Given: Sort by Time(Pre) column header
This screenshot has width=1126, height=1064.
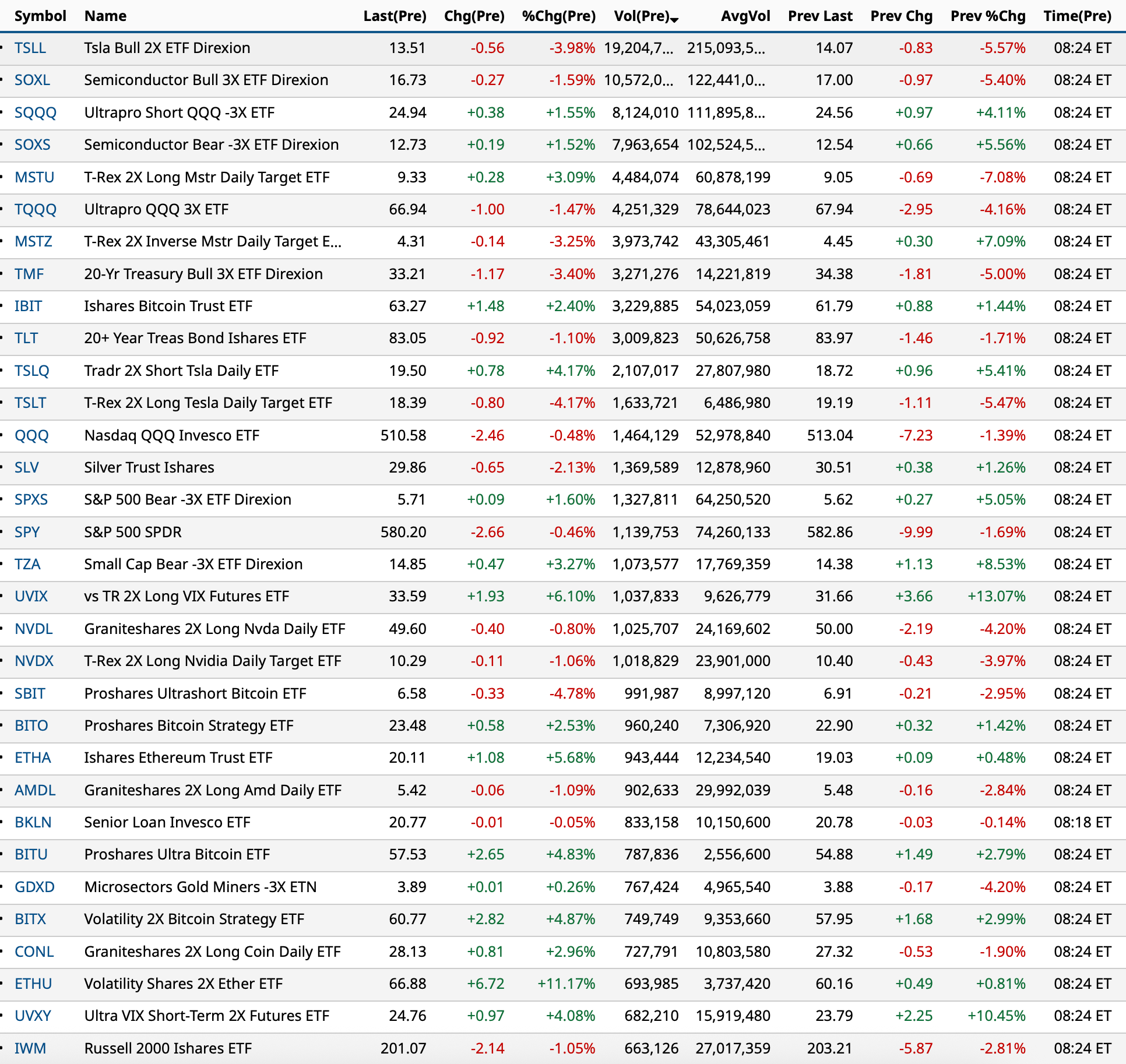Looking at the screenshot, I should (x=1077, y=16).
